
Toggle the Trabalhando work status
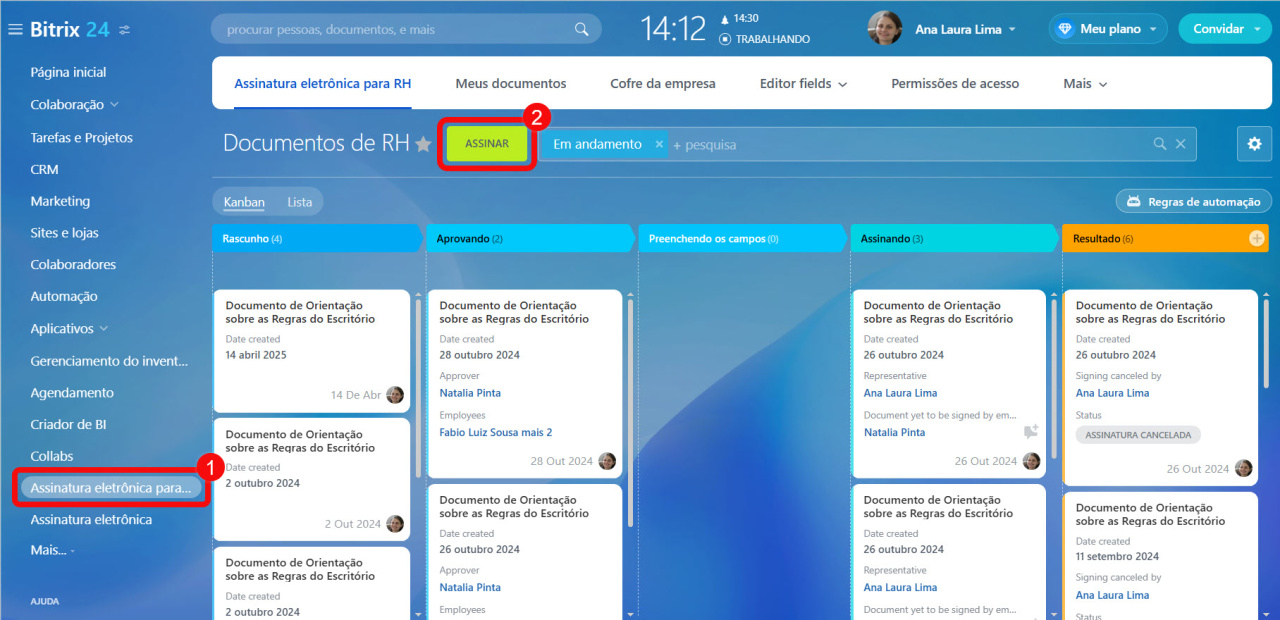[764, 39]
